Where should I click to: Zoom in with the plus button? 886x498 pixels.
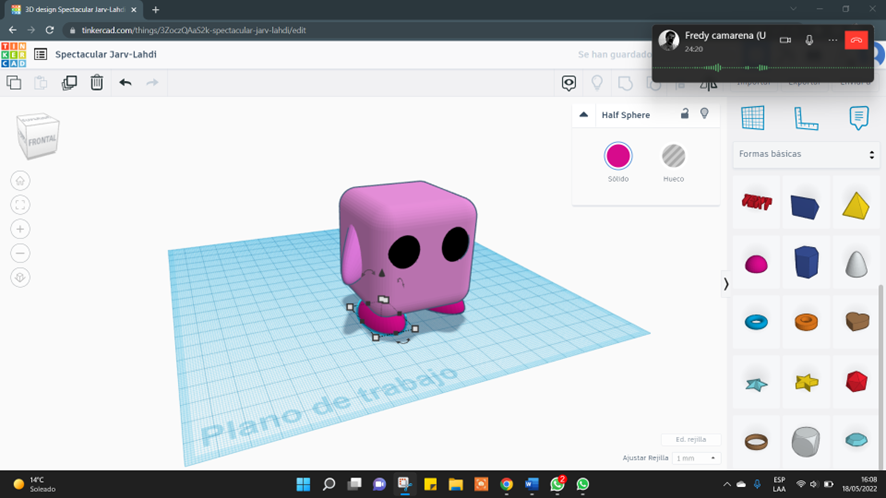(20, 229)
